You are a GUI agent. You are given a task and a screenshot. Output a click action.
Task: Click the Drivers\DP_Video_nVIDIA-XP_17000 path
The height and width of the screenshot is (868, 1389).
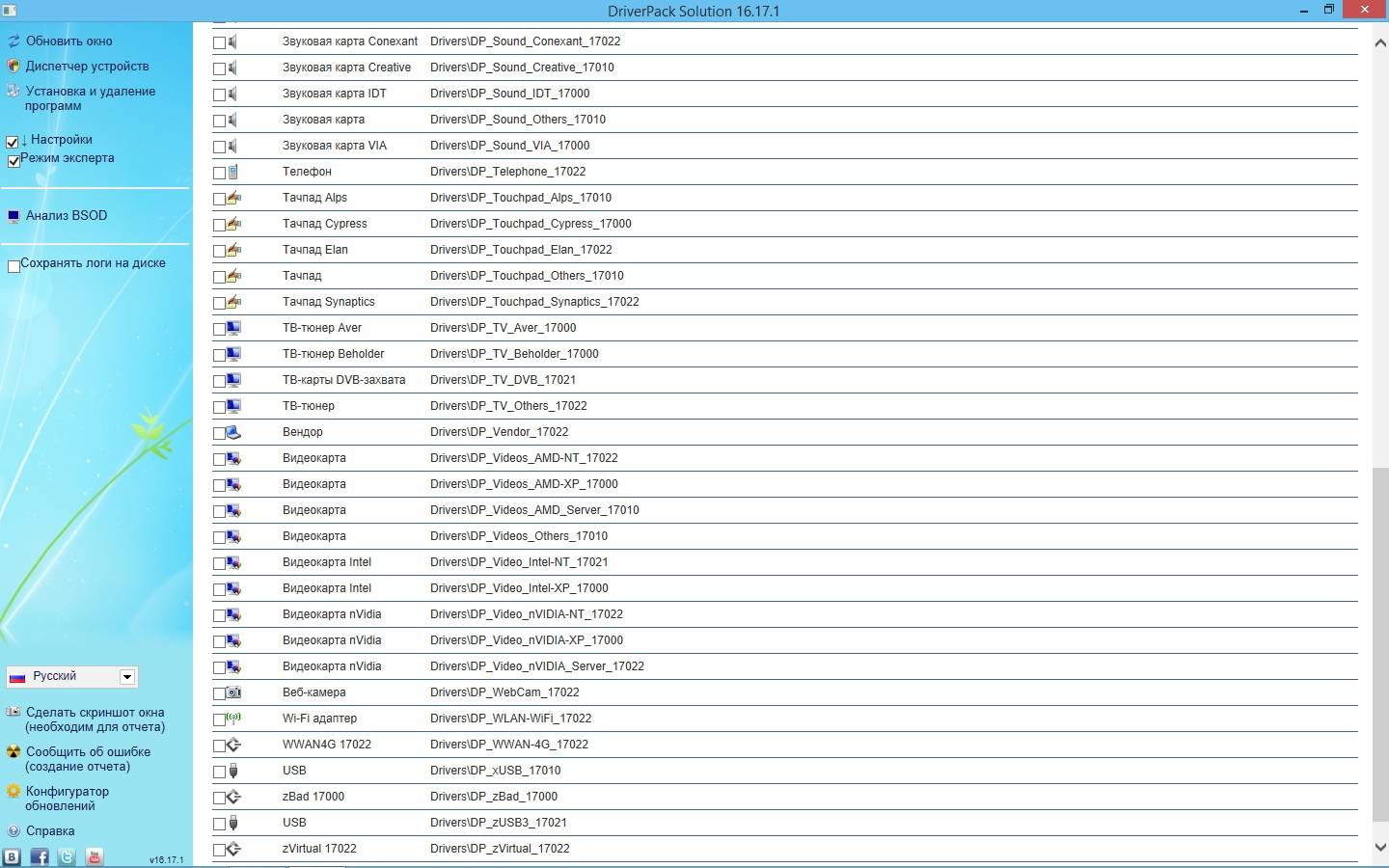click(527, 640)
